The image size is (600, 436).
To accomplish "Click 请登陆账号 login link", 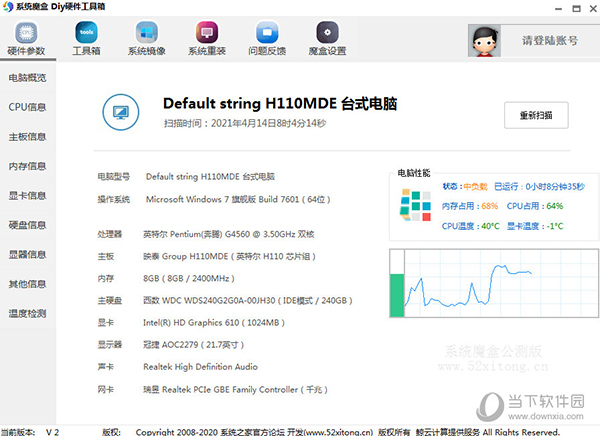I will [x=549, y=41].
